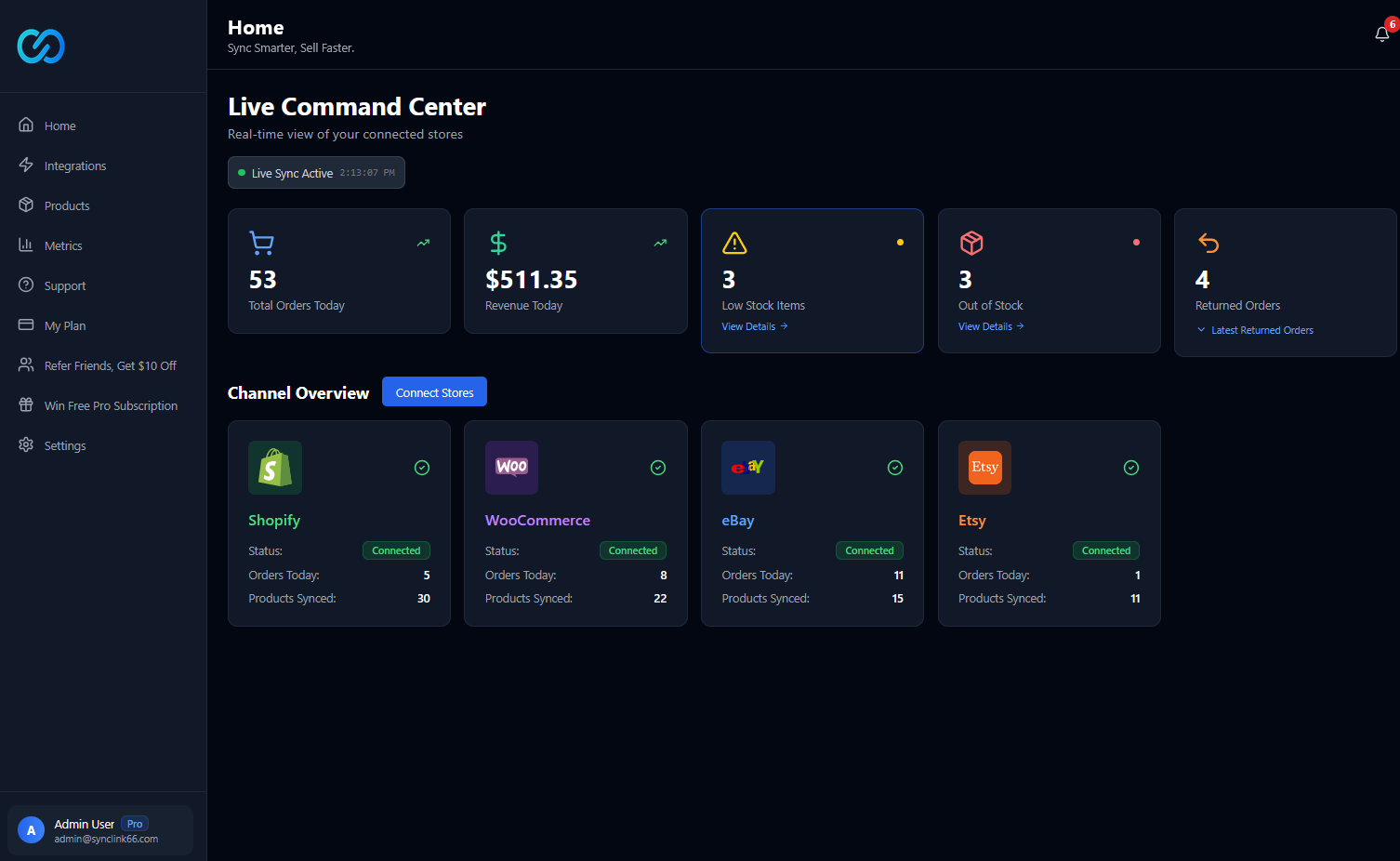Image resolution: width=1400 pixels, height=861 pixels.
Task: Click the Shopify logo icon
Action: click(274, 468)
